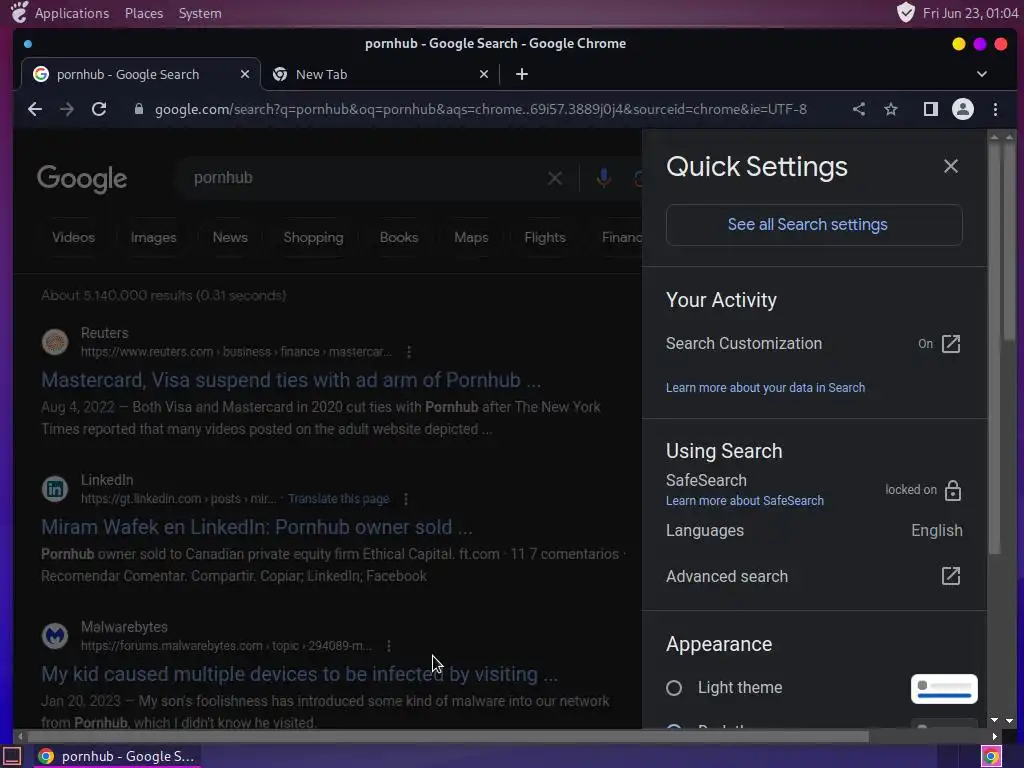Switch to the Flights search tab
Viewport: 1024px width, 768px height.
pos(545,238)
